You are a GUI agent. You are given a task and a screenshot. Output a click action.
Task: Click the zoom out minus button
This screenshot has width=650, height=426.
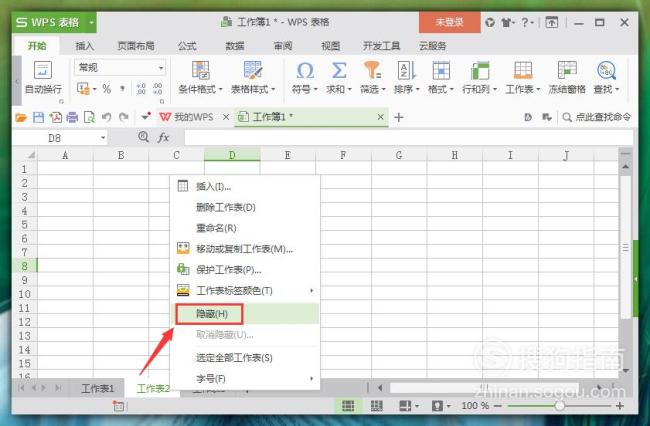pos(498,406)
